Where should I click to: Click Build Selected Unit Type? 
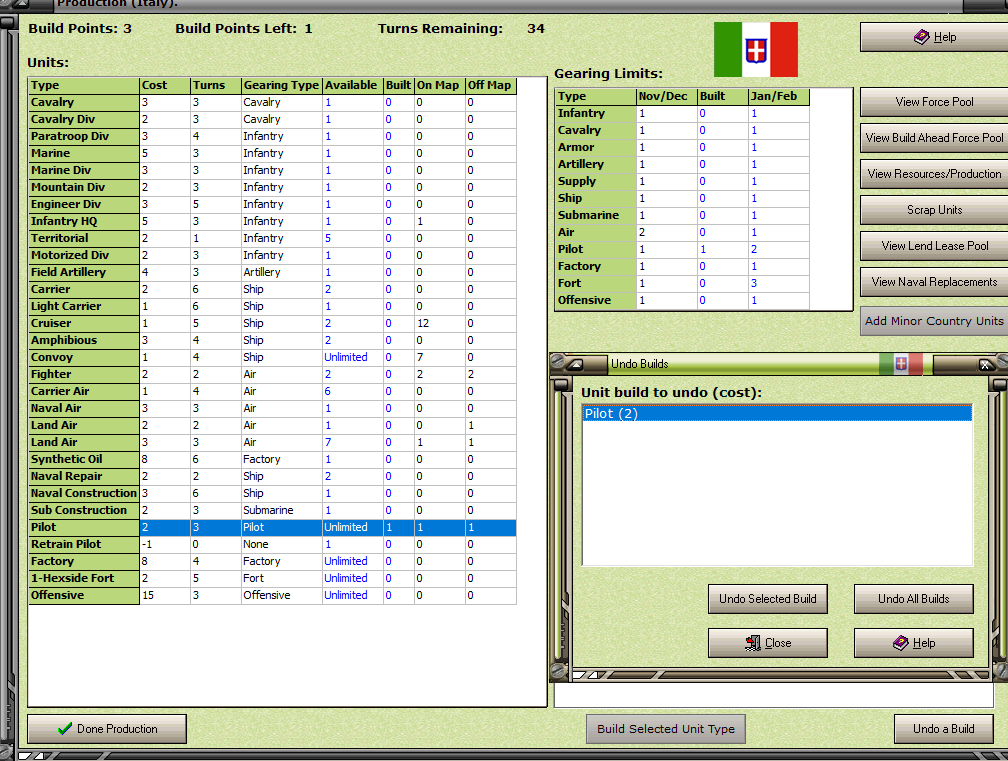[x=665, y=728]
